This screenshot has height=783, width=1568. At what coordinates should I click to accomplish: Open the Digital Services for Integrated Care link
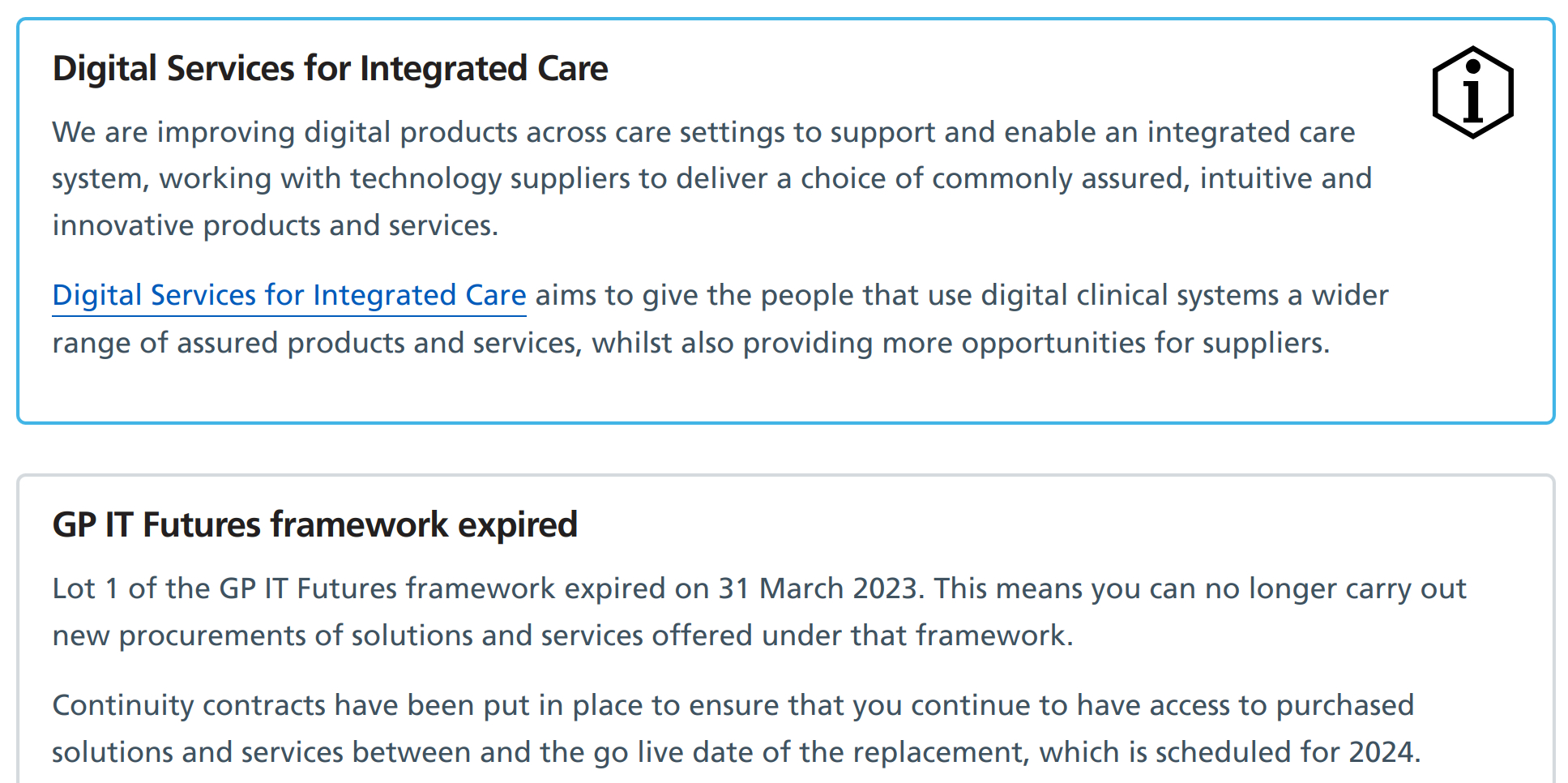point(288,296)
